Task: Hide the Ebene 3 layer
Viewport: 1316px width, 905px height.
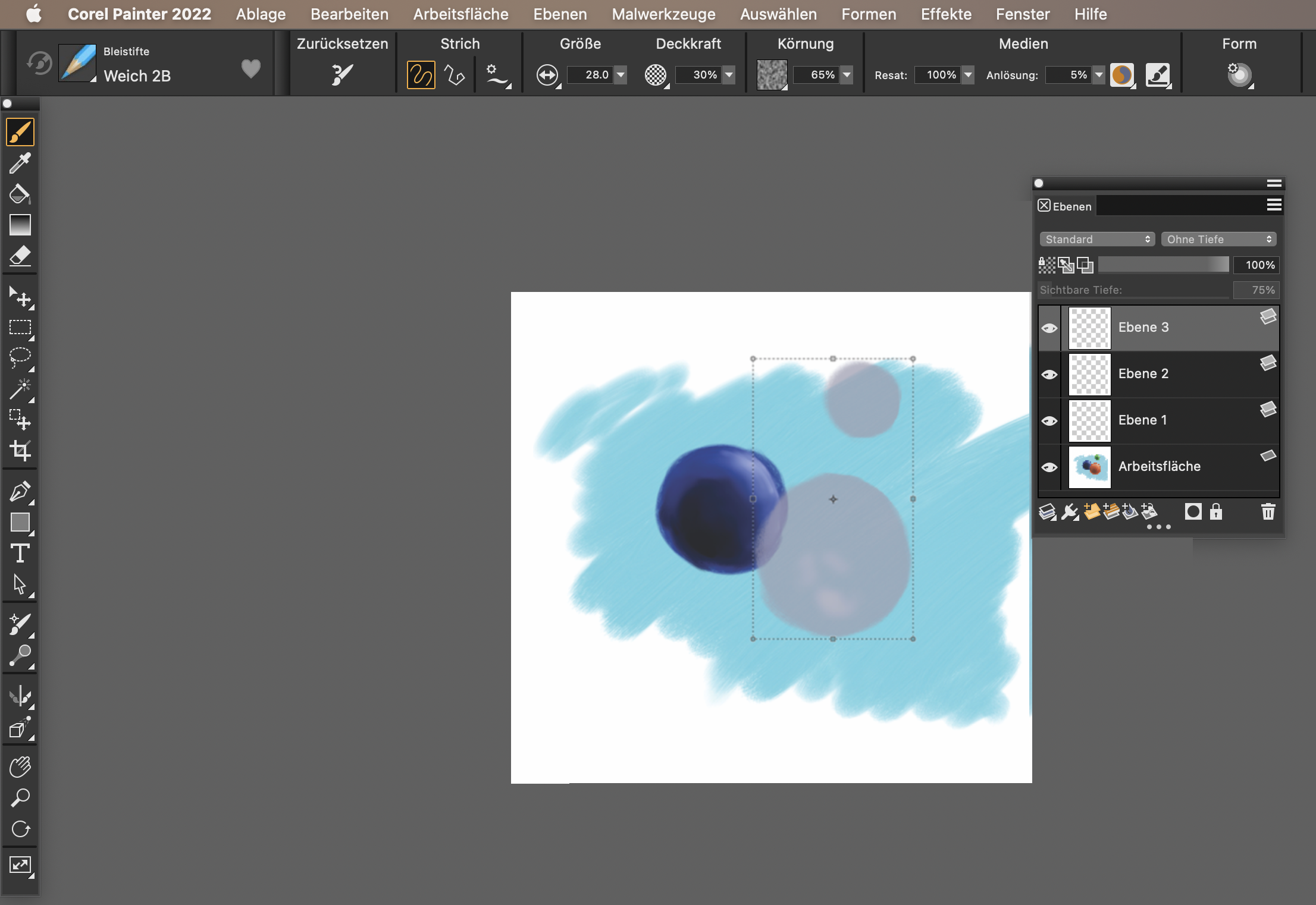Action: (1049, 328)
